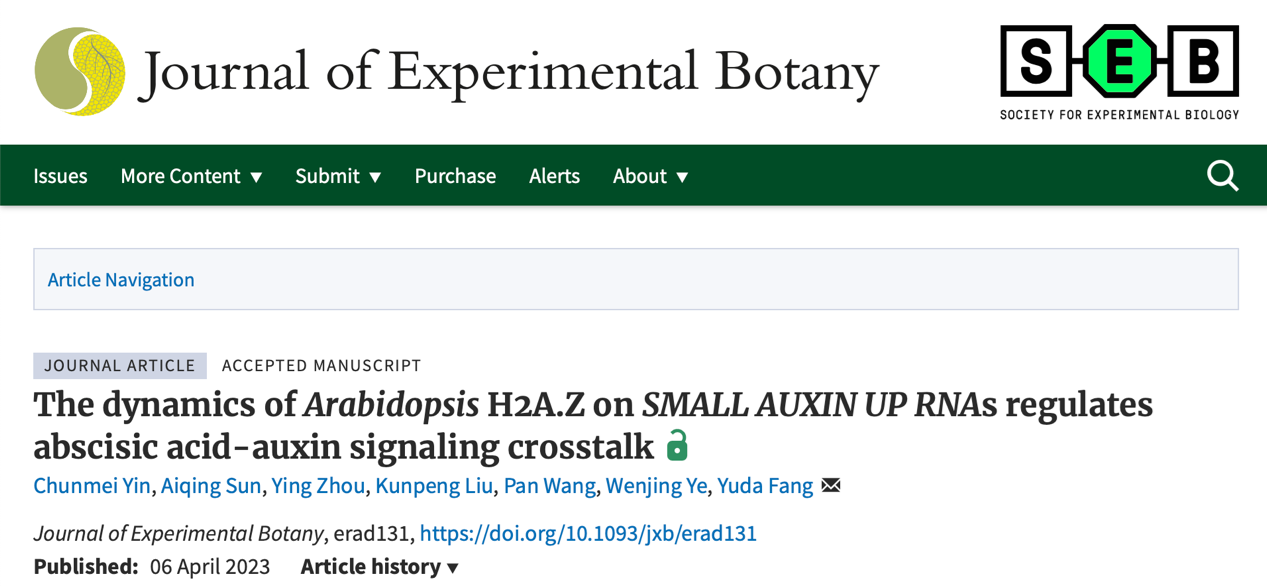Open author Aiqing Sun's details
This screenshot has height=586, width=1267.
point(211,486)
